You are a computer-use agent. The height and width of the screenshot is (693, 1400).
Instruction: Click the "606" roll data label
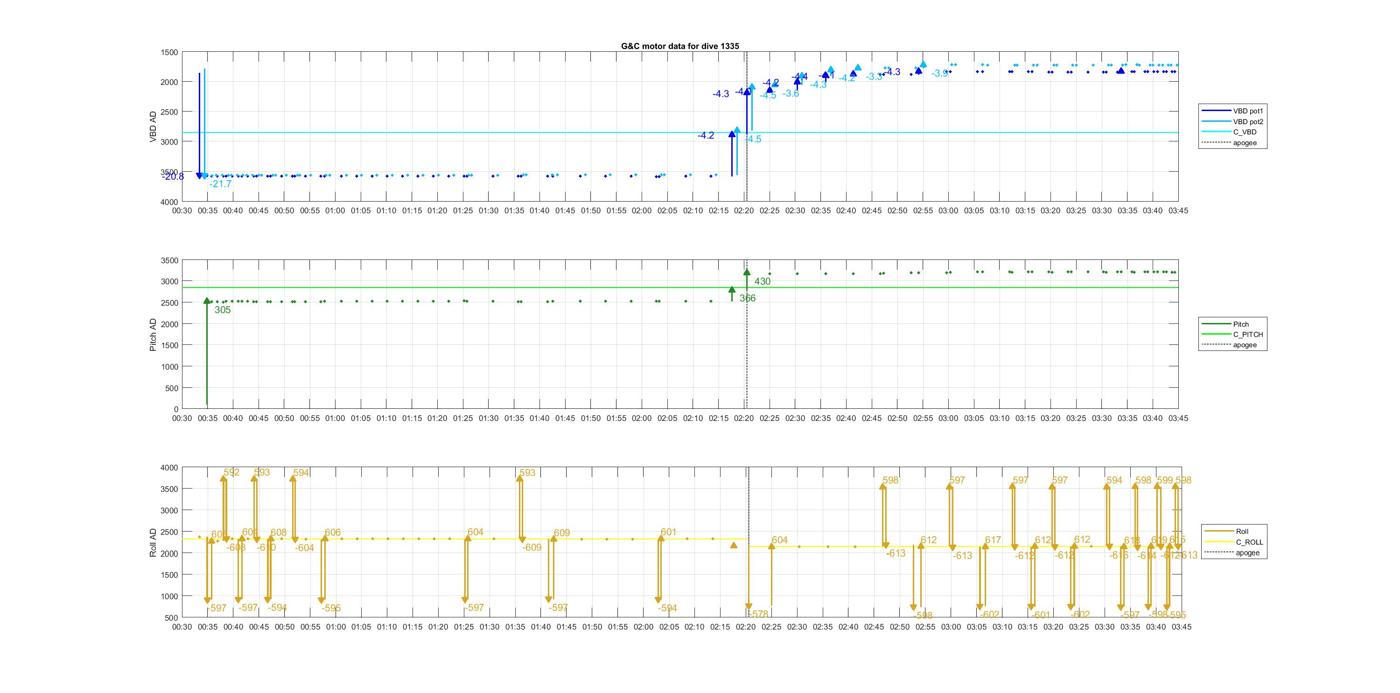(x=333, y=532)
